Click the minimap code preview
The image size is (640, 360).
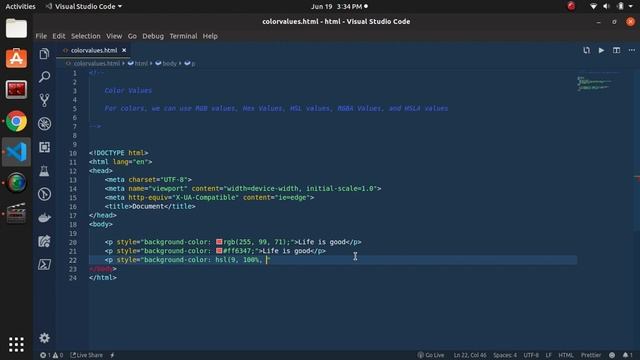[594, 83]
